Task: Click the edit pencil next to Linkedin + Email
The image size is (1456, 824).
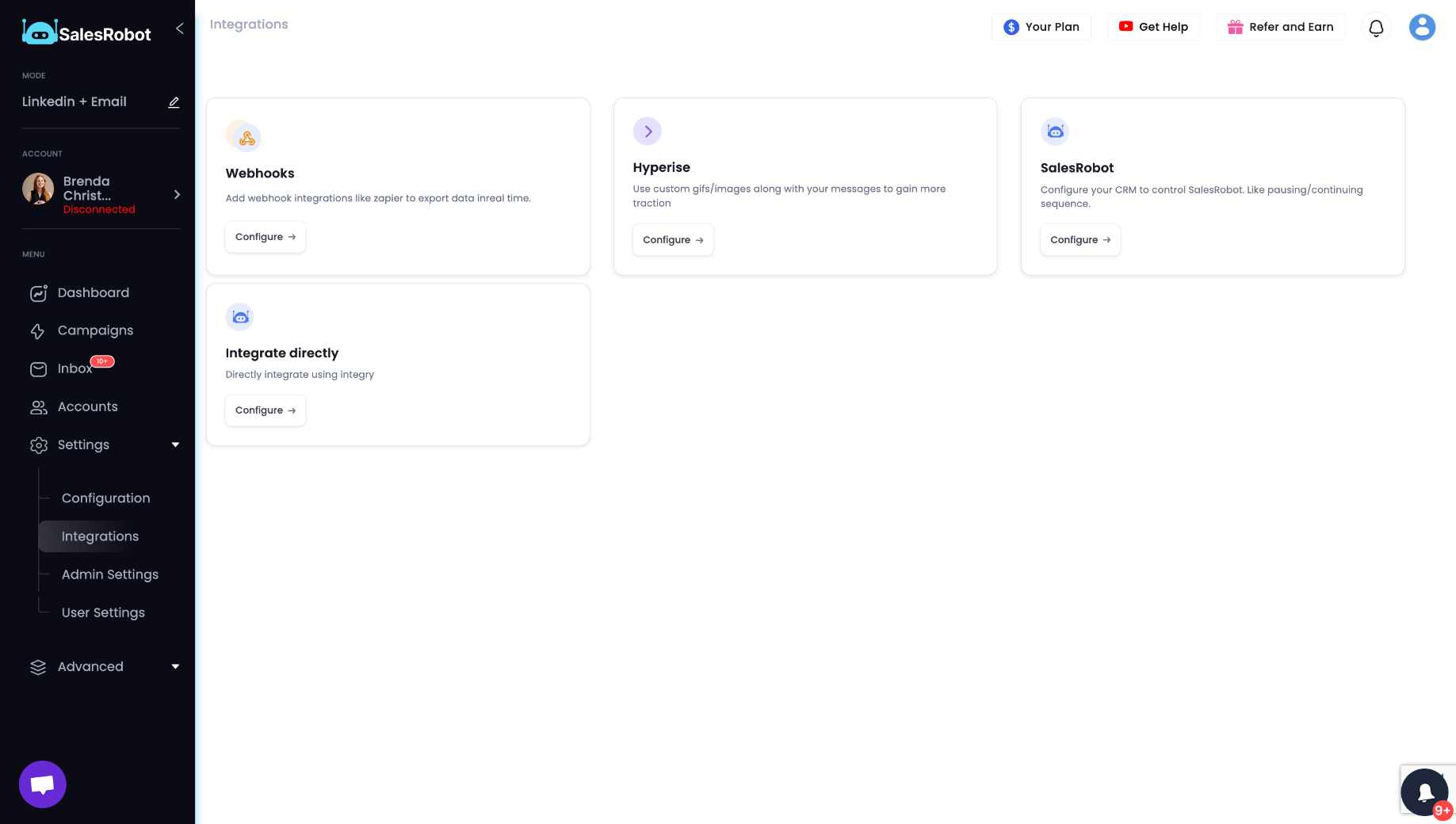Action: [x=174, y=102]
